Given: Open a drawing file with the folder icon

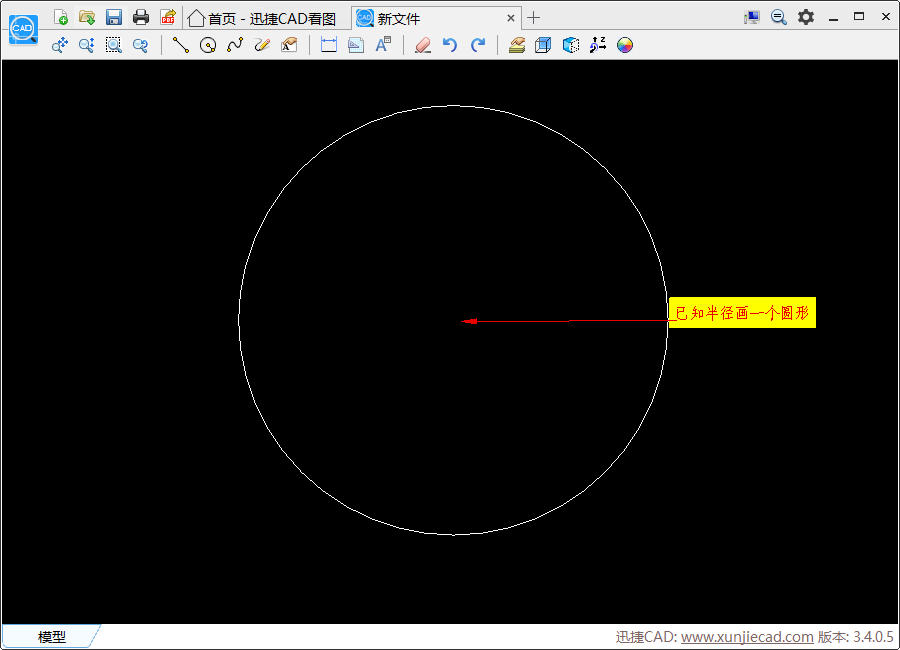Looking at the screenshot, I should click(87, 17).
